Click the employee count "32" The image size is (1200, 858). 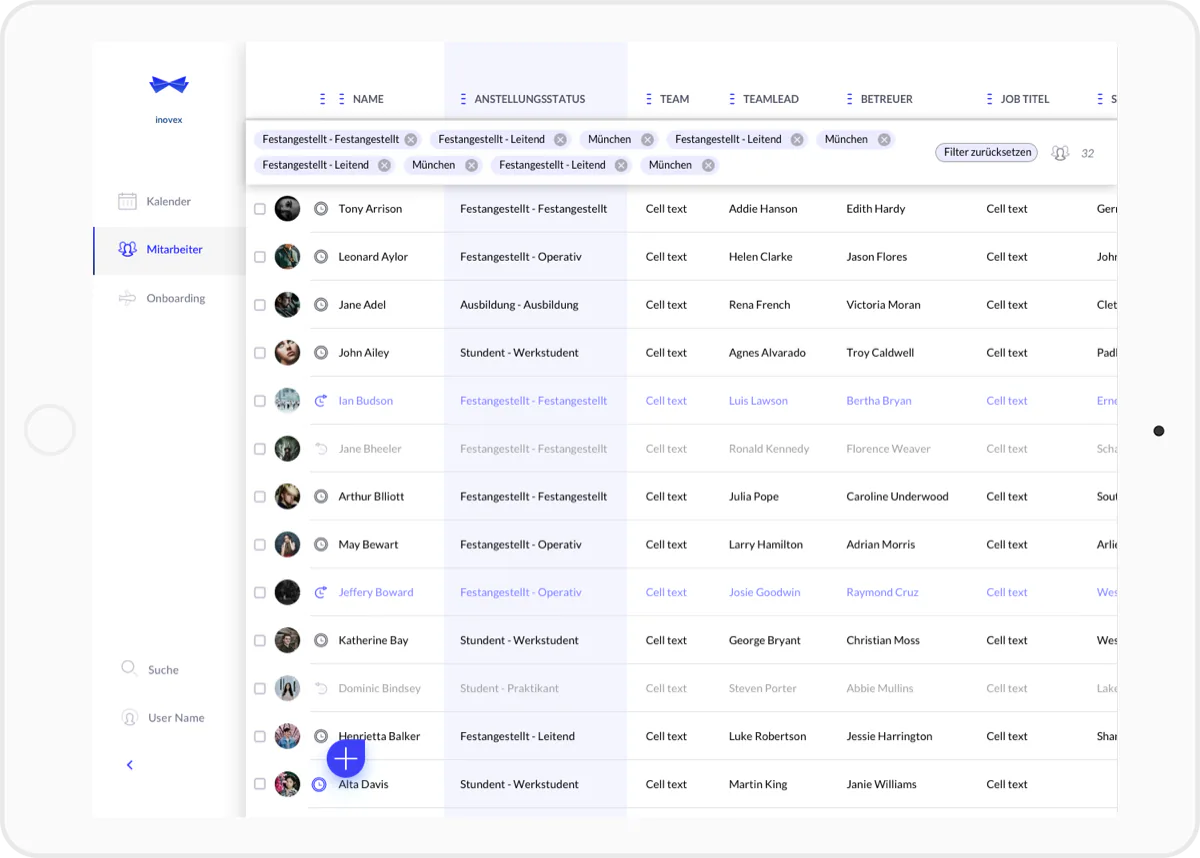point(1088,154)
